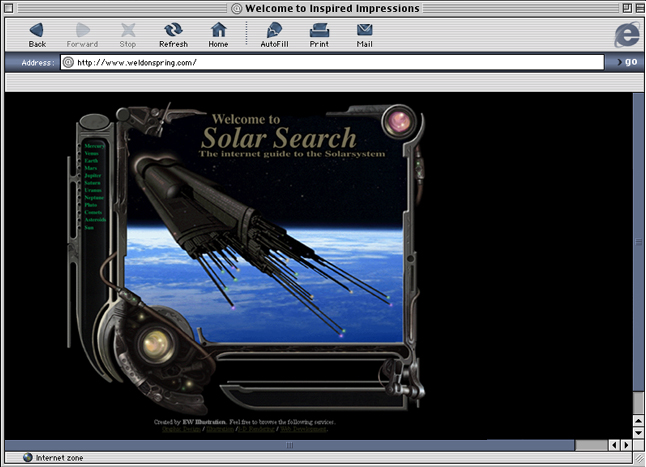Click the go button beside address bar
This screenshot has height=467, width=646.
[630, 62]
